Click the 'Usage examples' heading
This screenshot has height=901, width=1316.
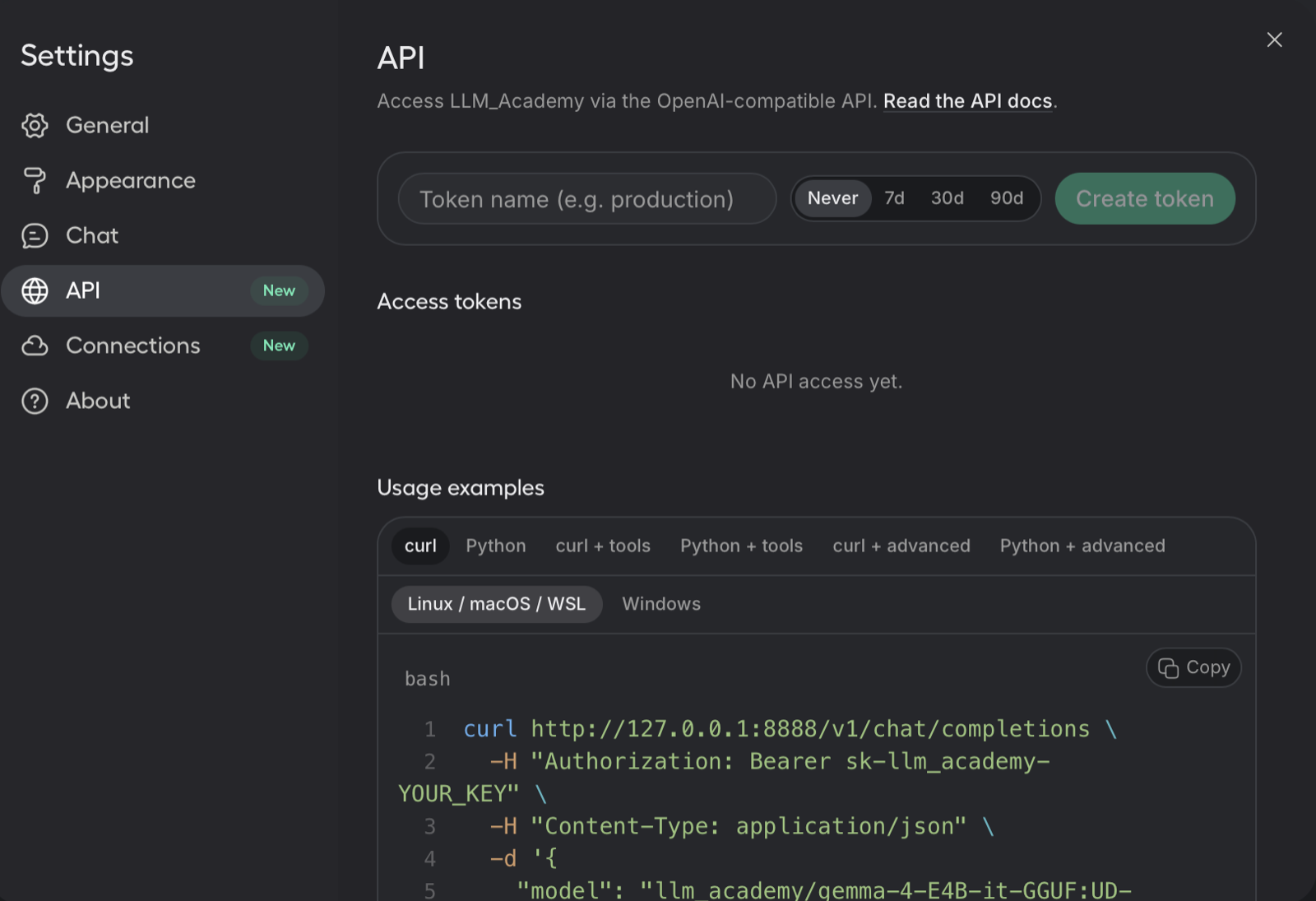point(461,488)
